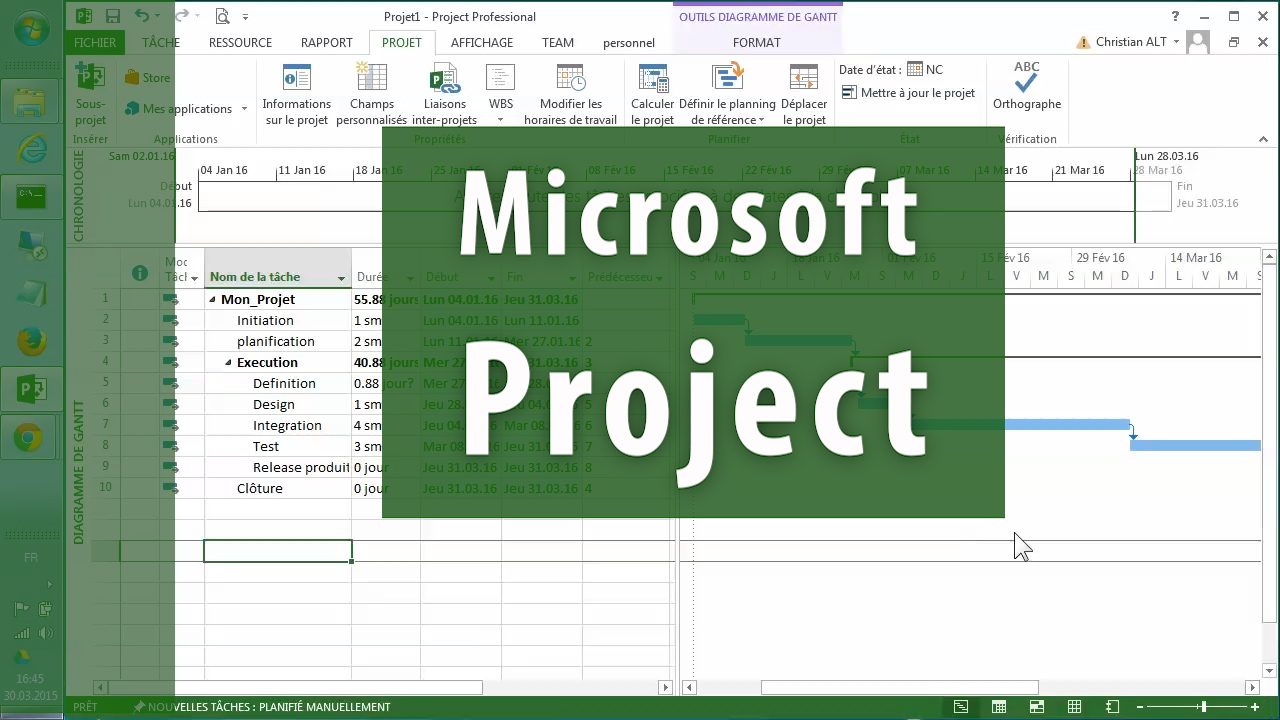Switch to the TÂCHE ribbon tab
The width and height of the screenshot is (1280, 720).
pyautogui.click(x=161, y=43)
